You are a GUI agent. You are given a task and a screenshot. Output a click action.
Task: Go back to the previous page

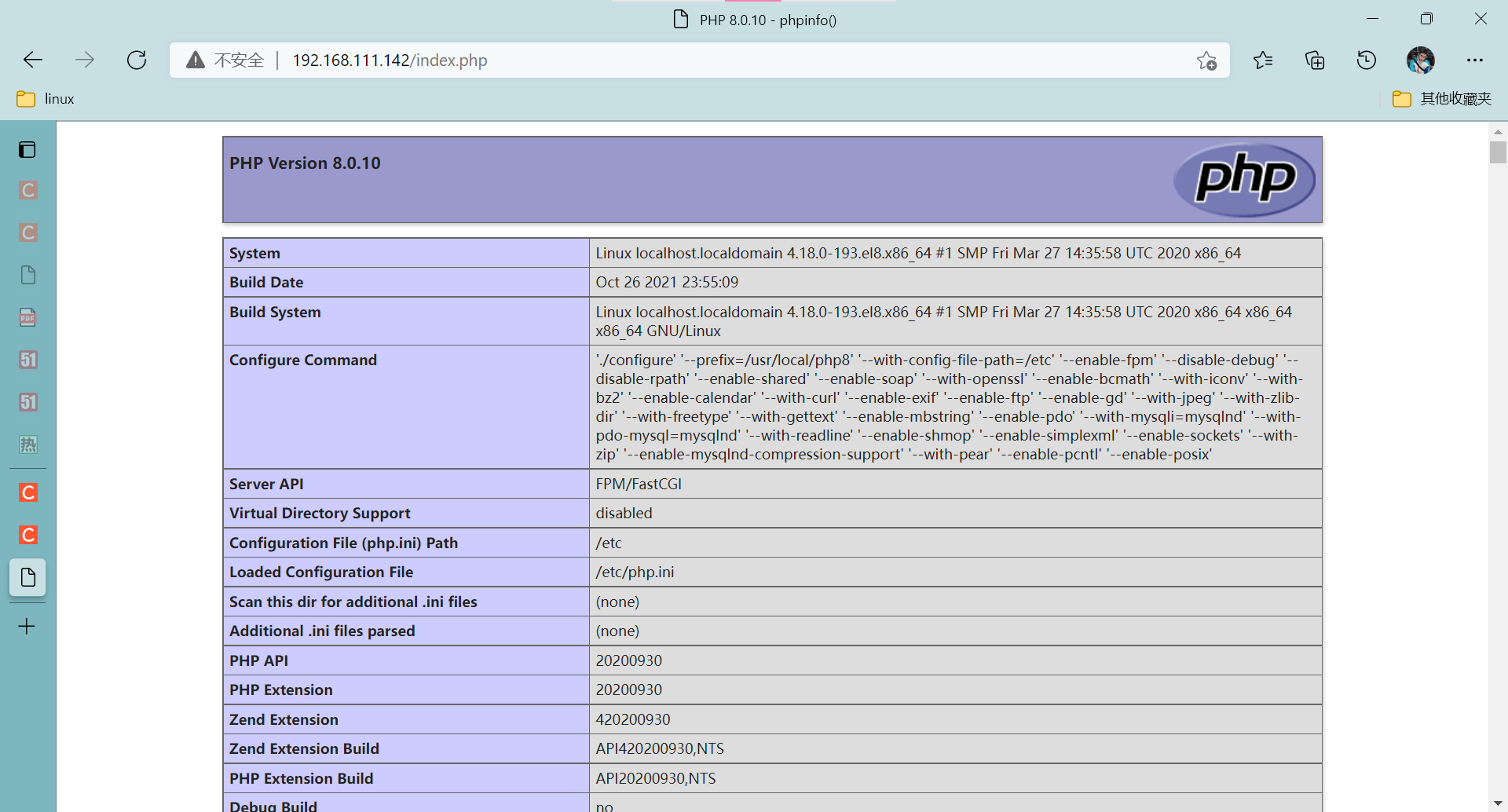tap(33, 60)
